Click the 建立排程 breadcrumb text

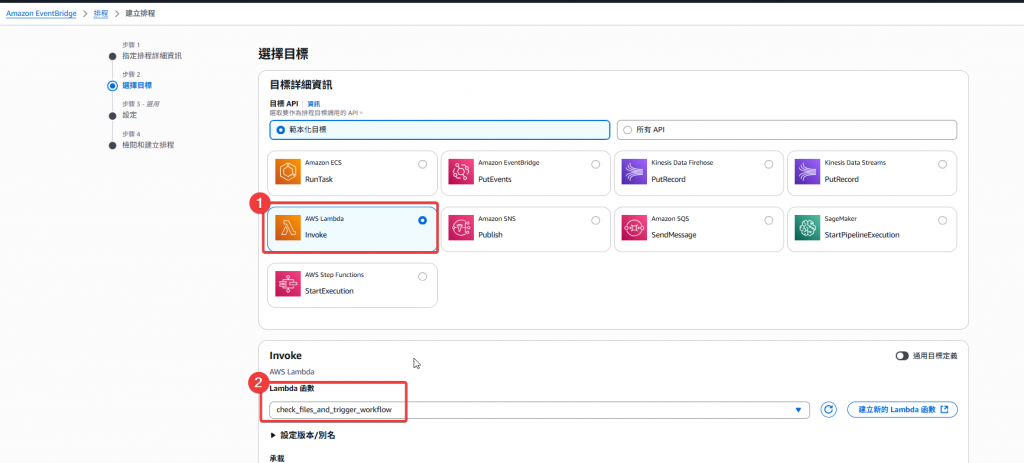tap(140, 13)
